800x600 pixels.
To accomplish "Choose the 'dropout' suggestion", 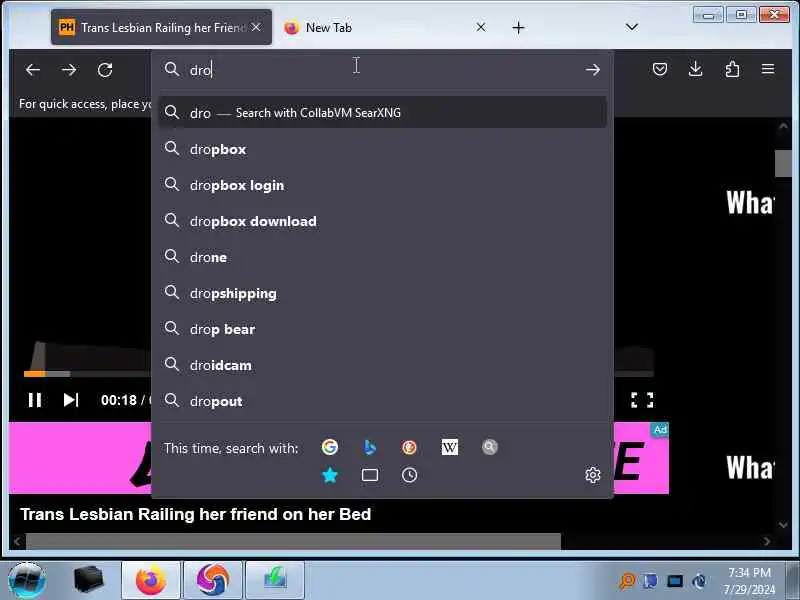I will click(x=383, y=401).
